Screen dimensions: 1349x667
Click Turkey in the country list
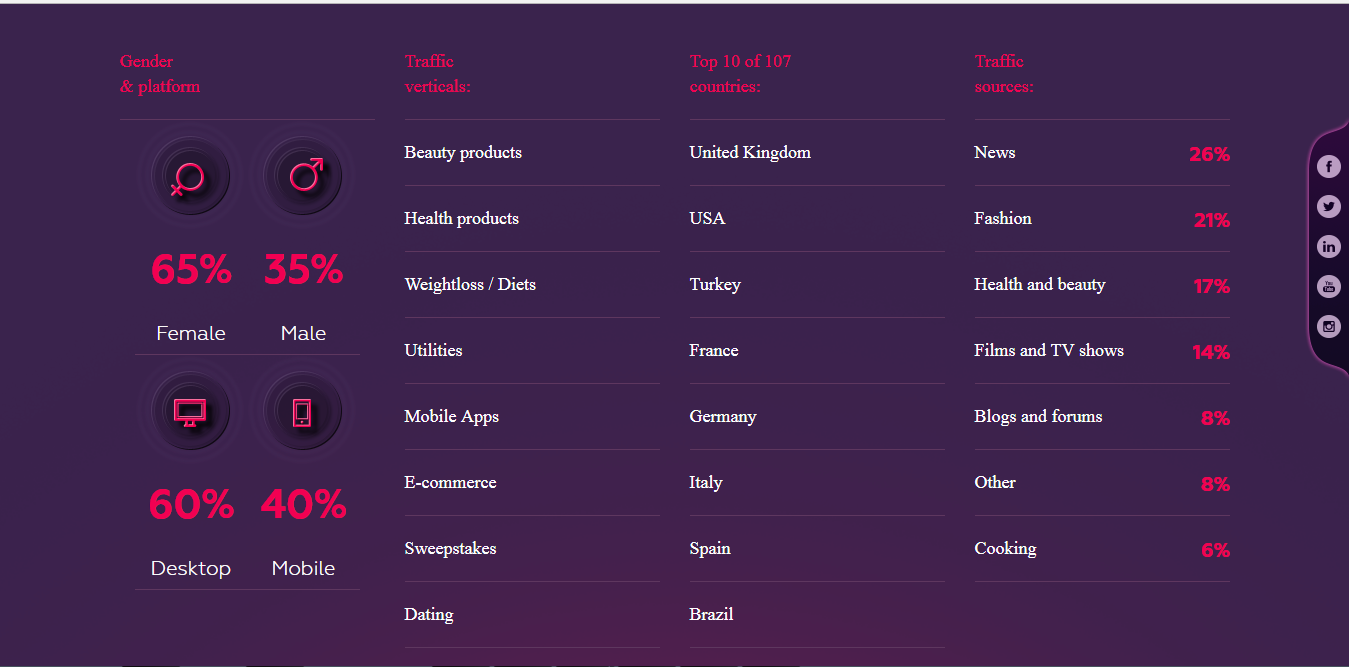(x=715, y=285)
